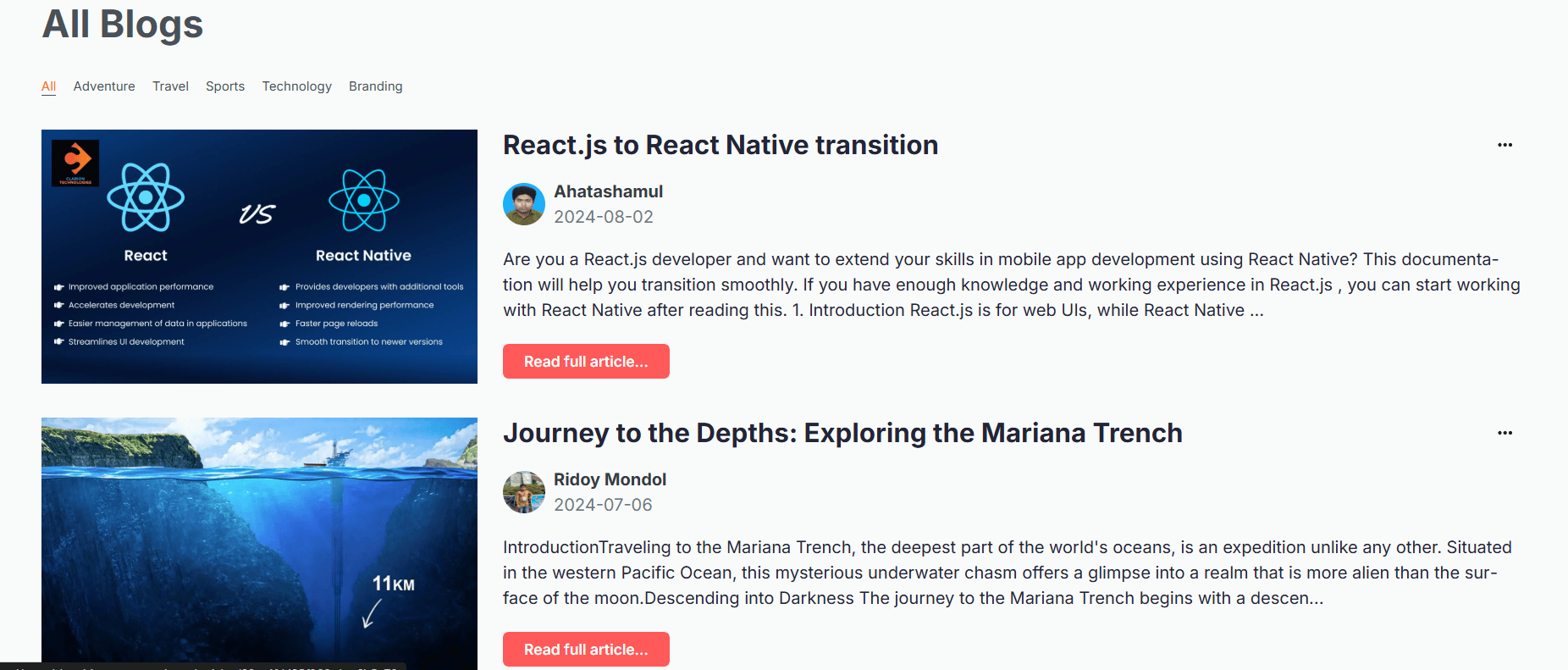Filter blogs by Adventure category
The height and width of the screenshot is (670, 1568).
coord(104,86)
